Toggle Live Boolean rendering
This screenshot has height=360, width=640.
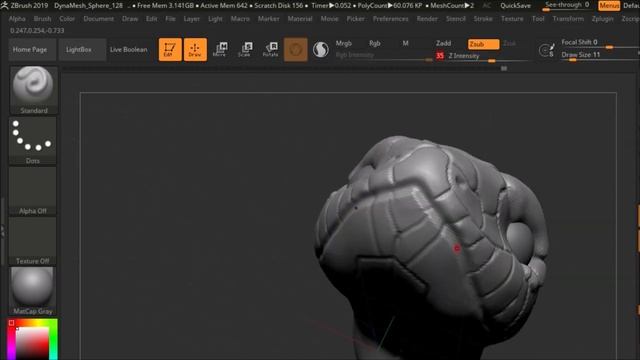tap(129, 49)
